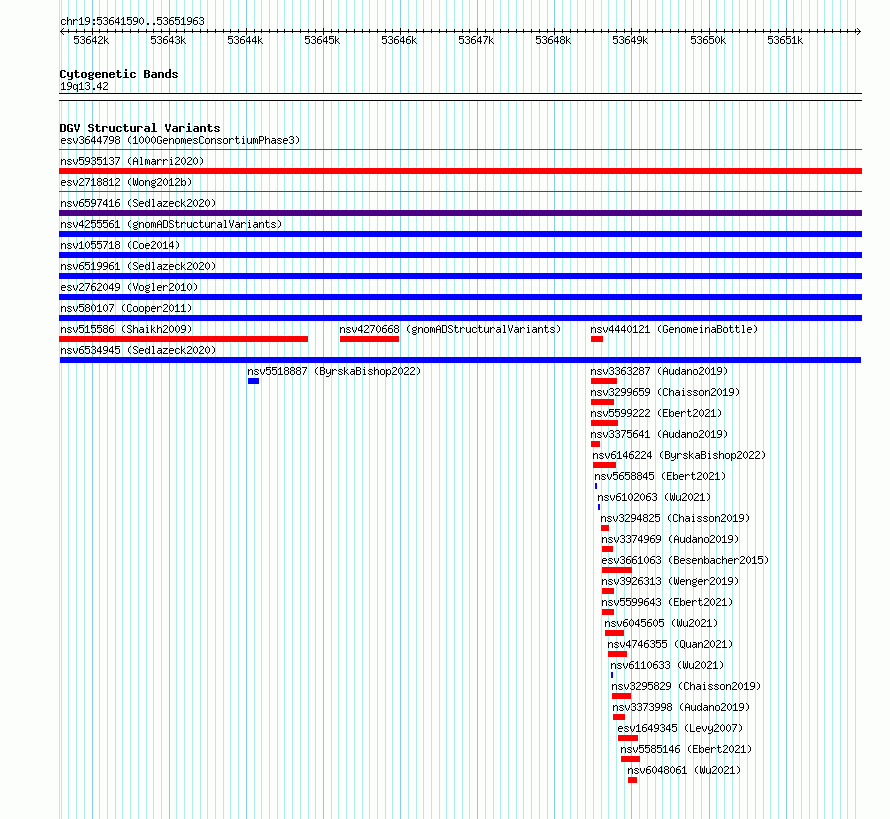
Task: Select nsv6519961 (Sedlazeck2020) label
Action: (x=138, y=266)
